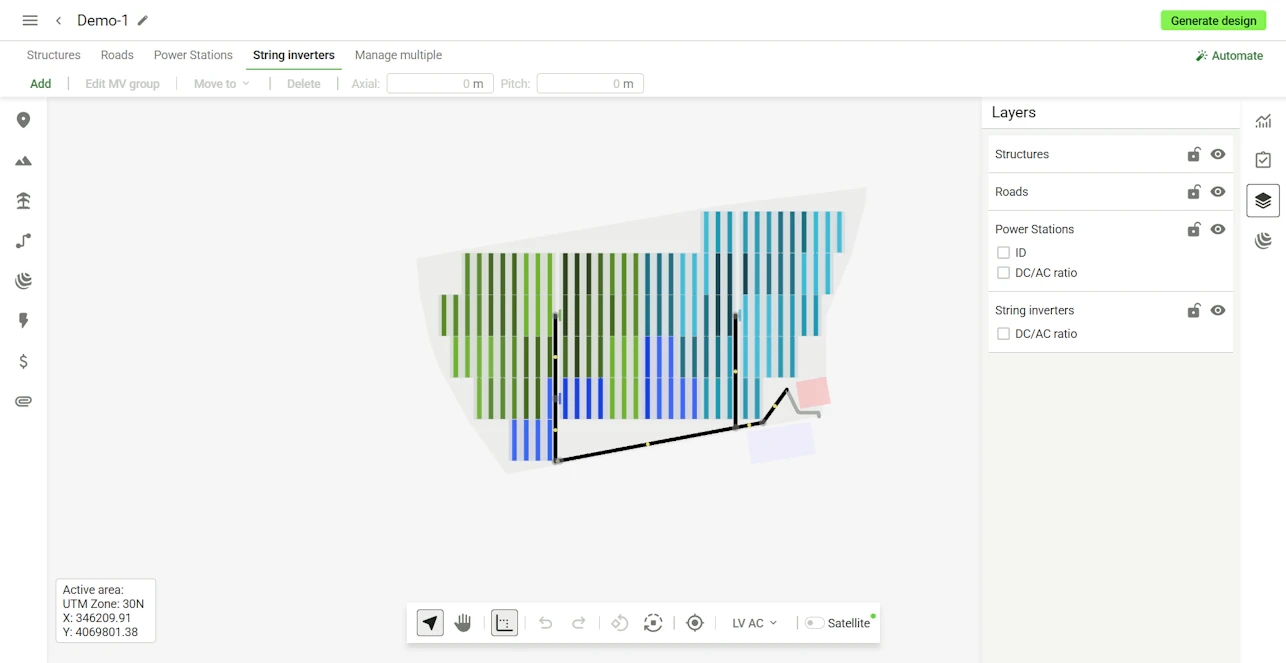The image size is (1286, 663).
Task: Open the hamburger main menu
Action: pos(30,20)
